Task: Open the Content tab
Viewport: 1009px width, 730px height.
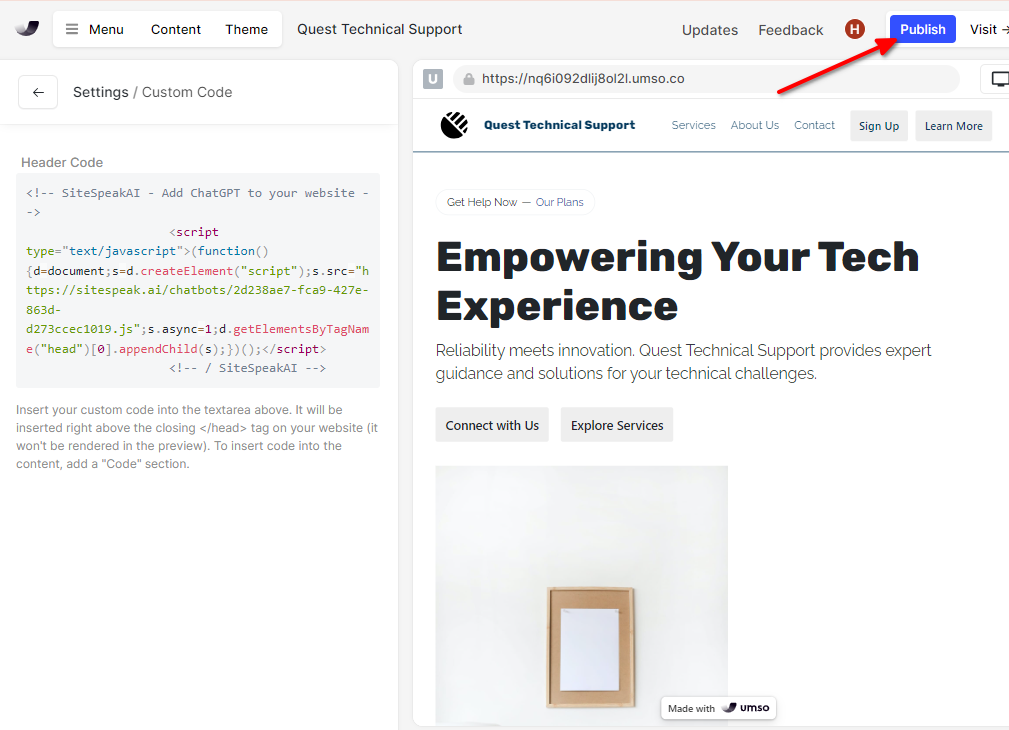Action: click(176, 30)
